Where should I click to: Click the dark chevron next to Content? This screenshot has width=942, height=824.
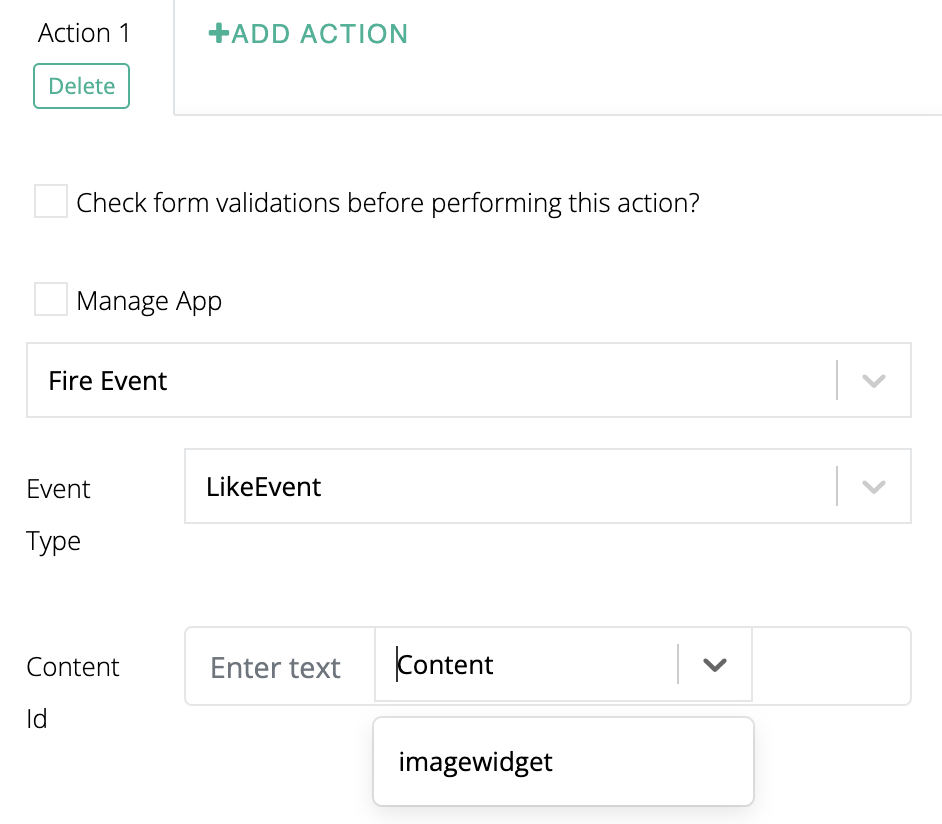(x=714, y=665)
